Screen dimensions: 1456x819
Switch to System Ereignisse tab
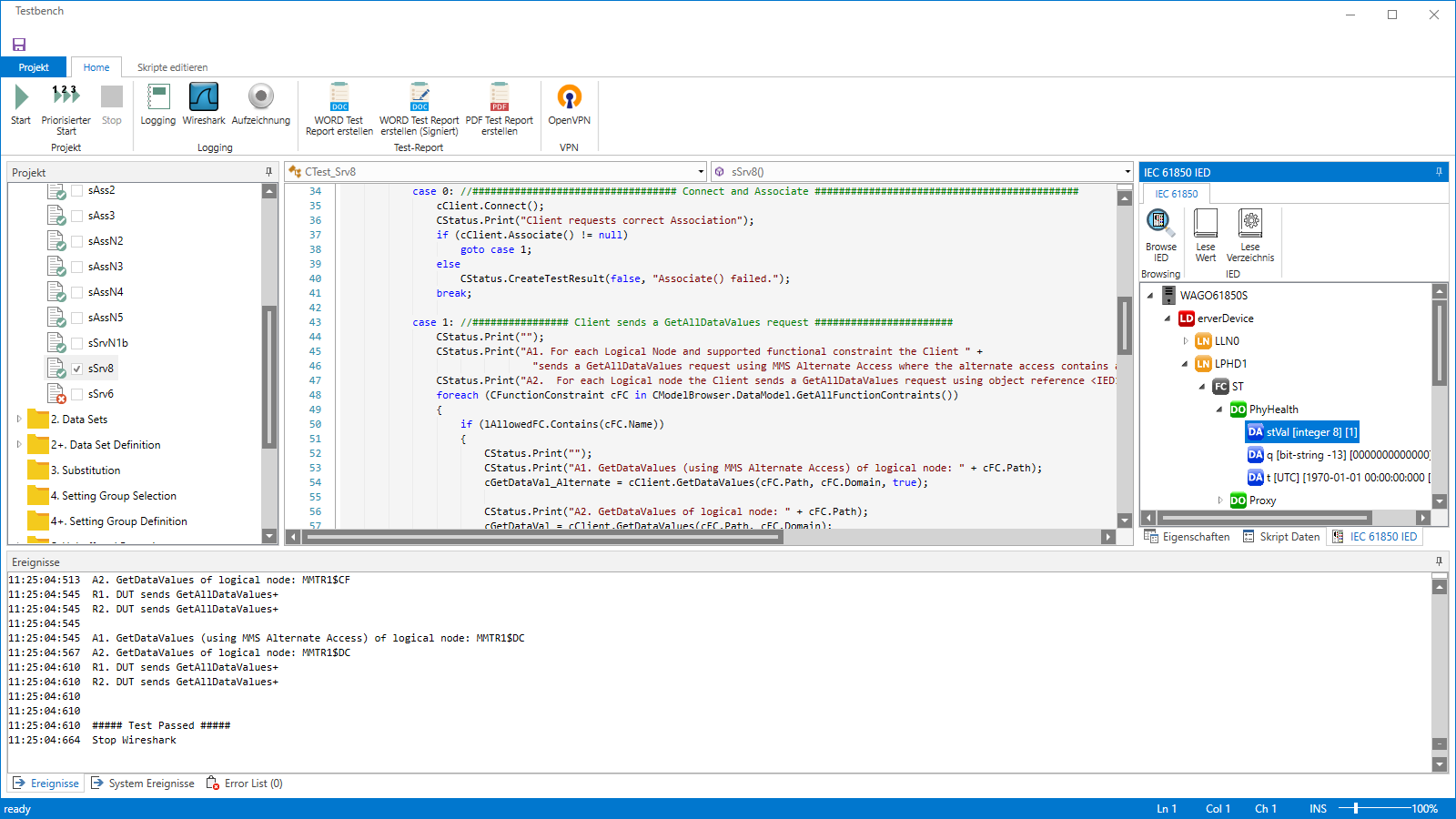[x=143, y=784]
